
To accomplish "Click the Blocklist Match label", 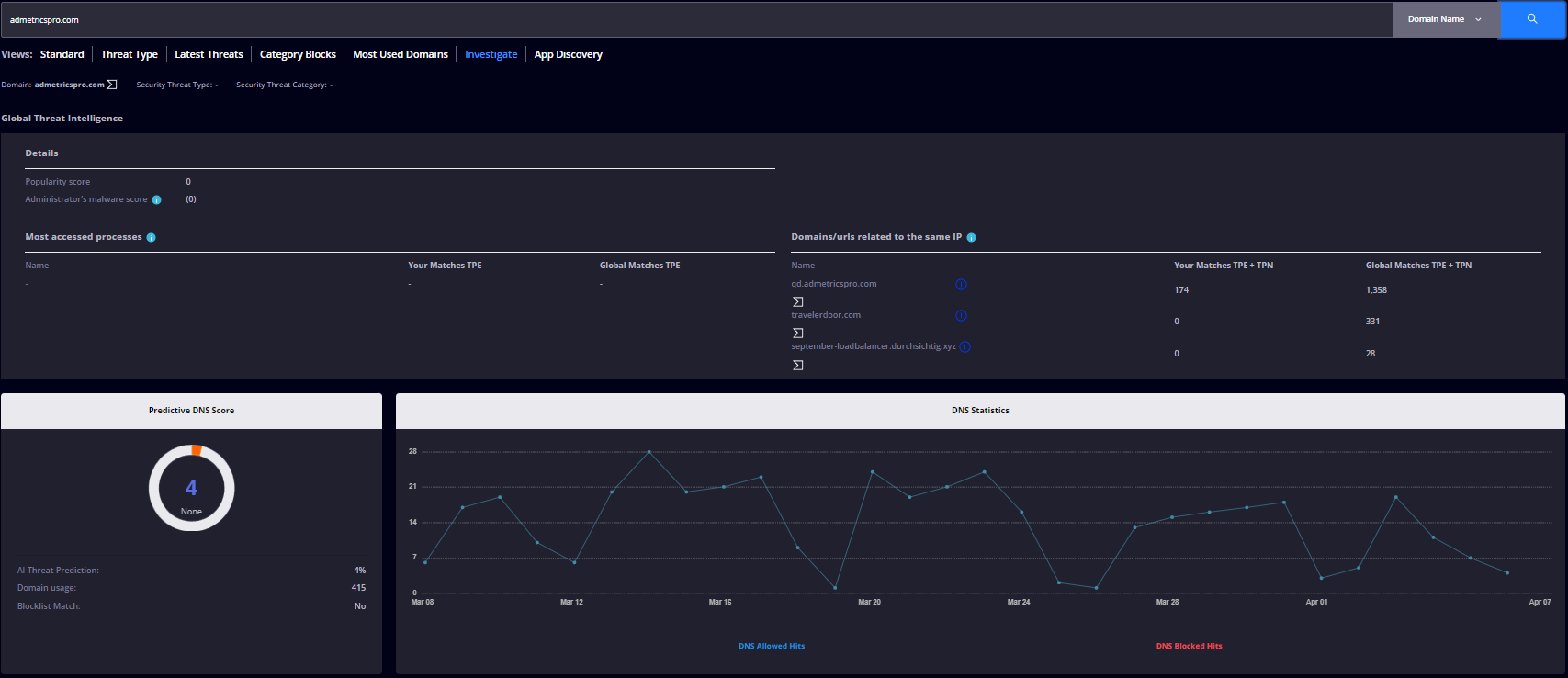I will pos(49,606).
